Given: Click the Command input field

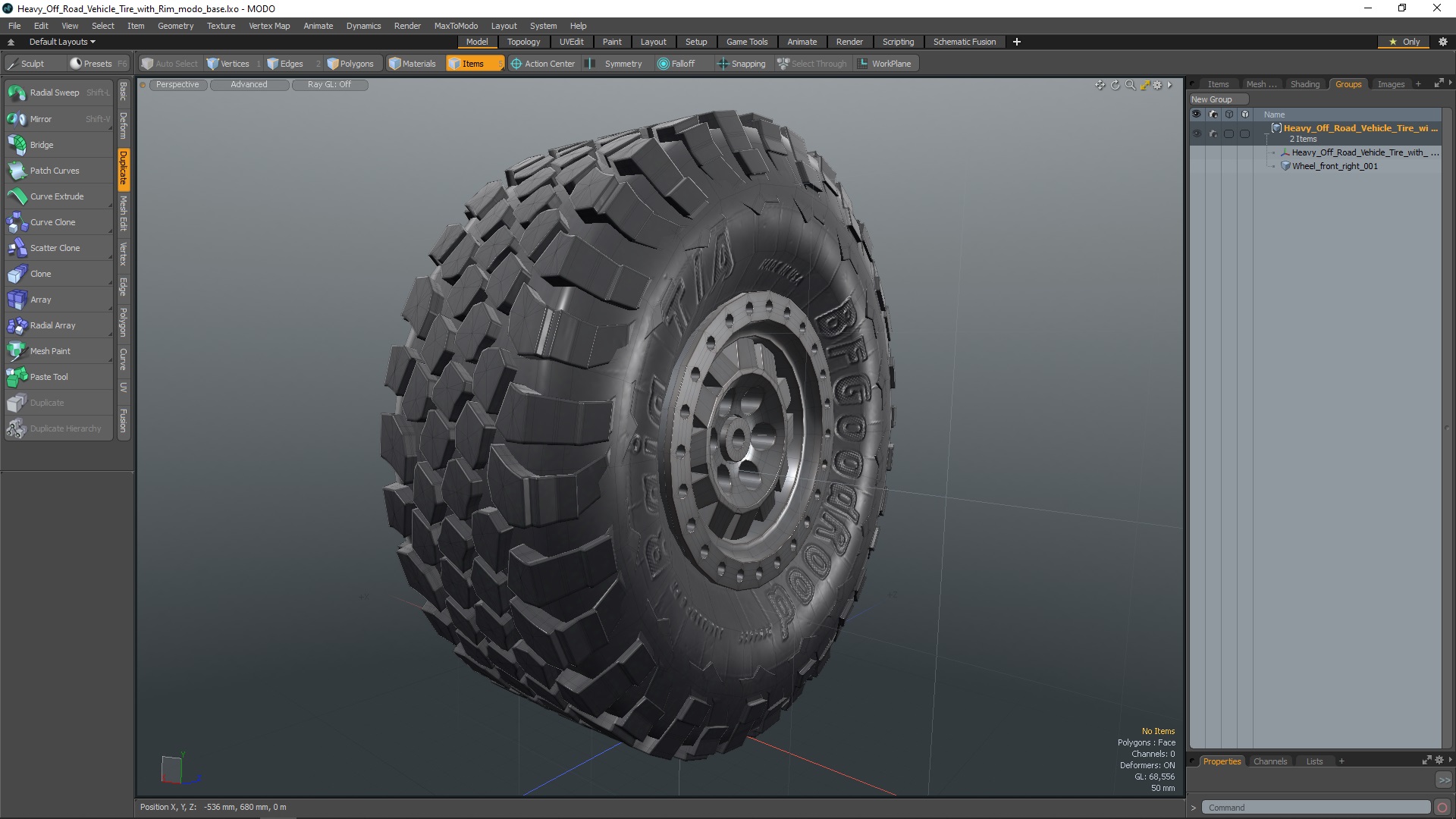Looking at the screenshot, I should pos(1316,808).
